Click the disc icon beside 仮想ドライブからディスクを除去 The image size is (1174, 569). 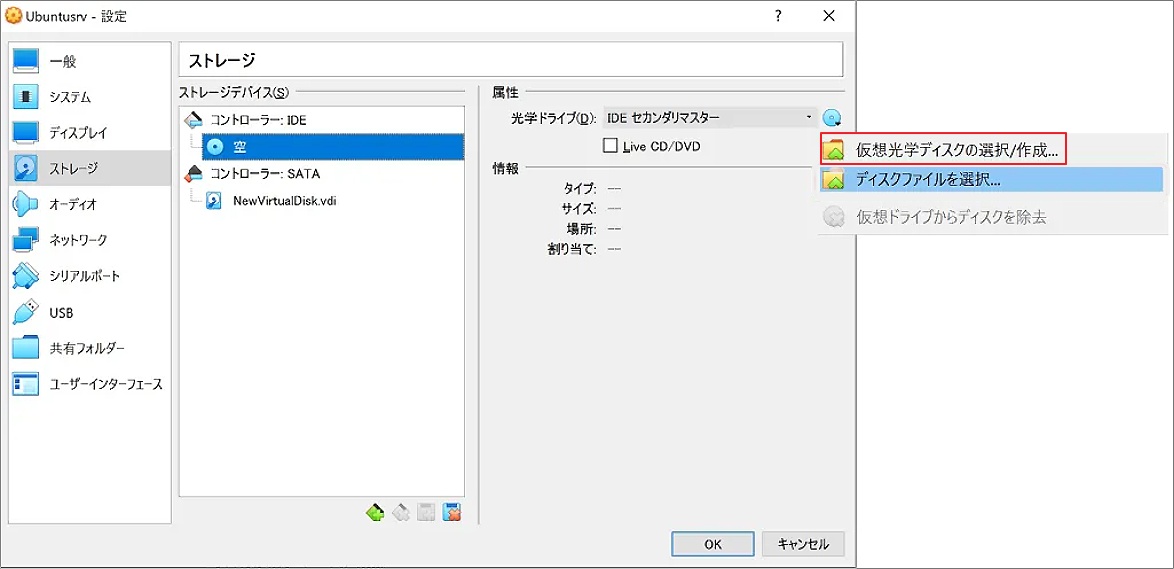pos(834,218)
